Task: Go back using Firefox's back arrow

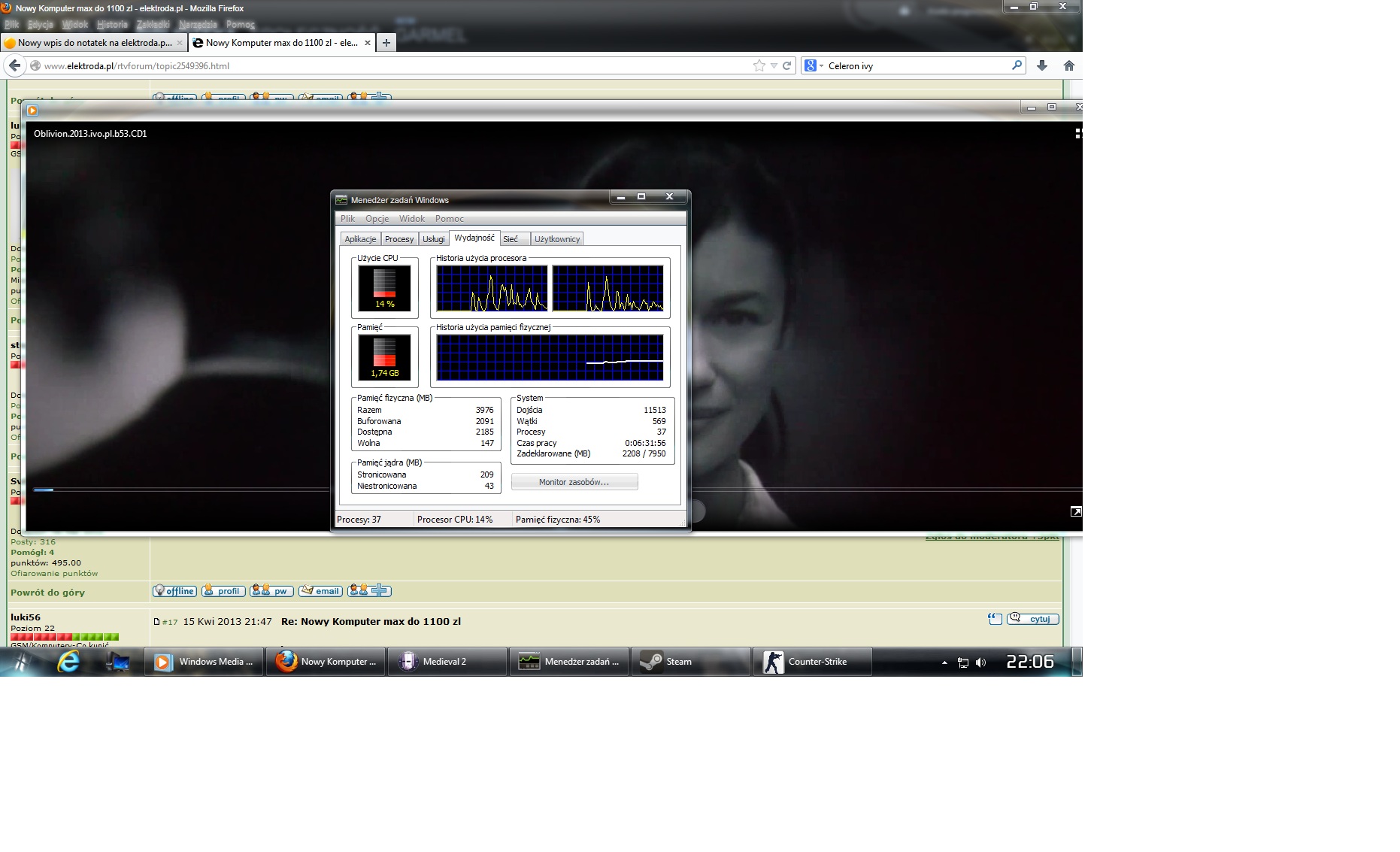Action: [x=14, y=65]
